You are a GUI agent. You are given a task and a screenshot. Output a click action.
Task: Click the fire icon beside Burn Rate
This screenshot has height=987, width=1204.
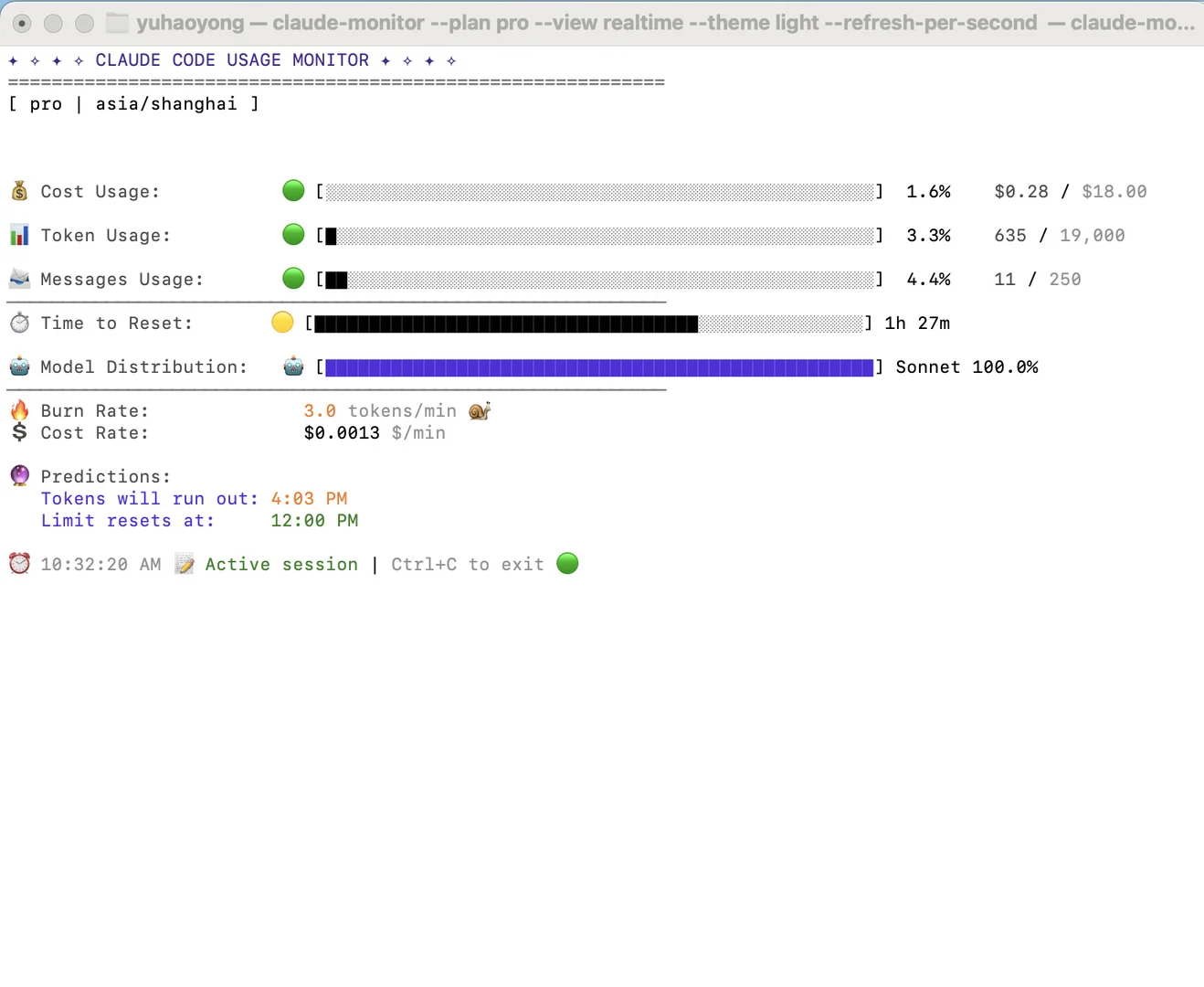point(19,410)
